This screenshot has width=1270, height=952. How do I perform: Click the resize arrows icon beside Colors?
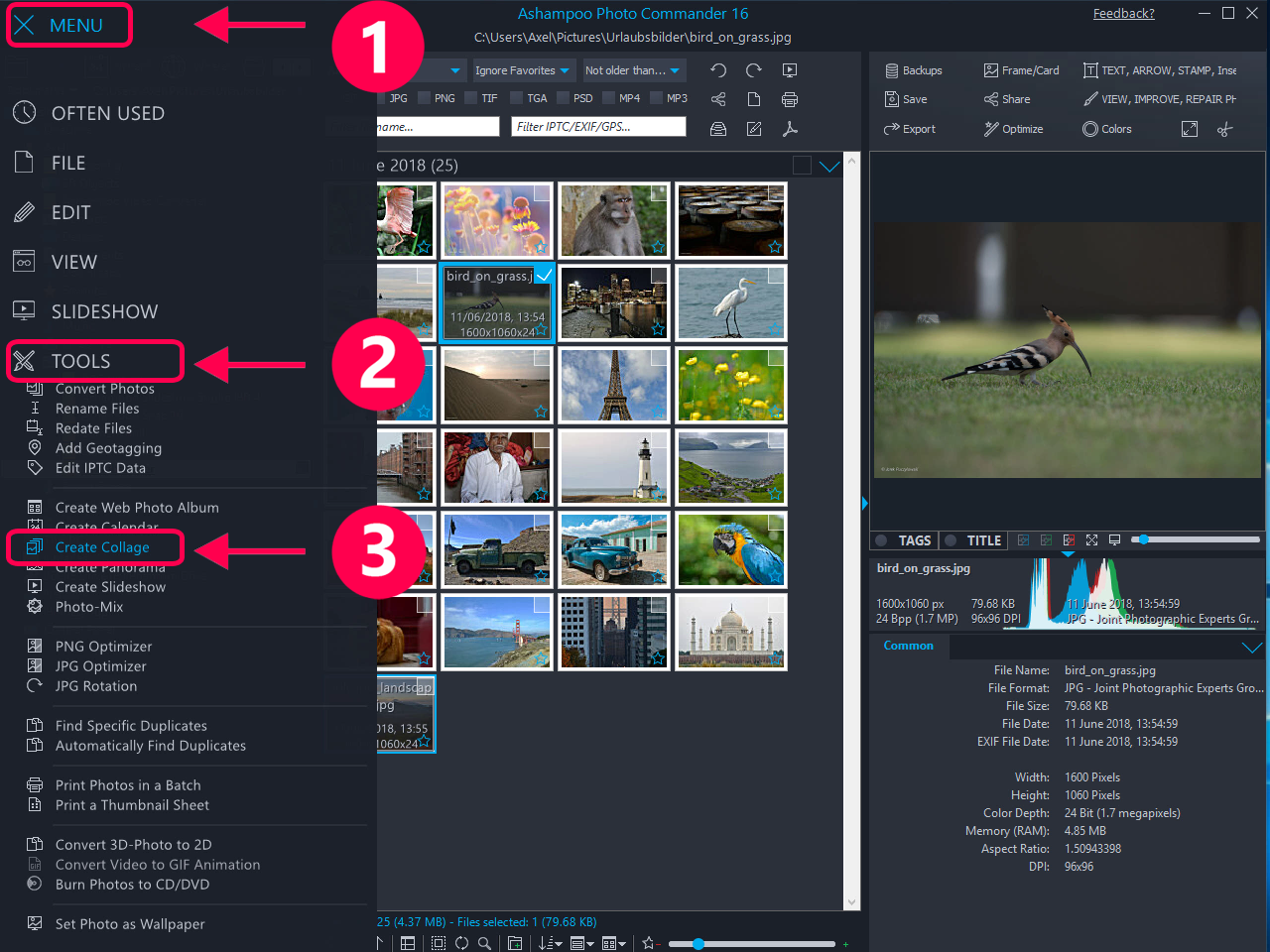pyautogui.click(x=1190, y=129)
